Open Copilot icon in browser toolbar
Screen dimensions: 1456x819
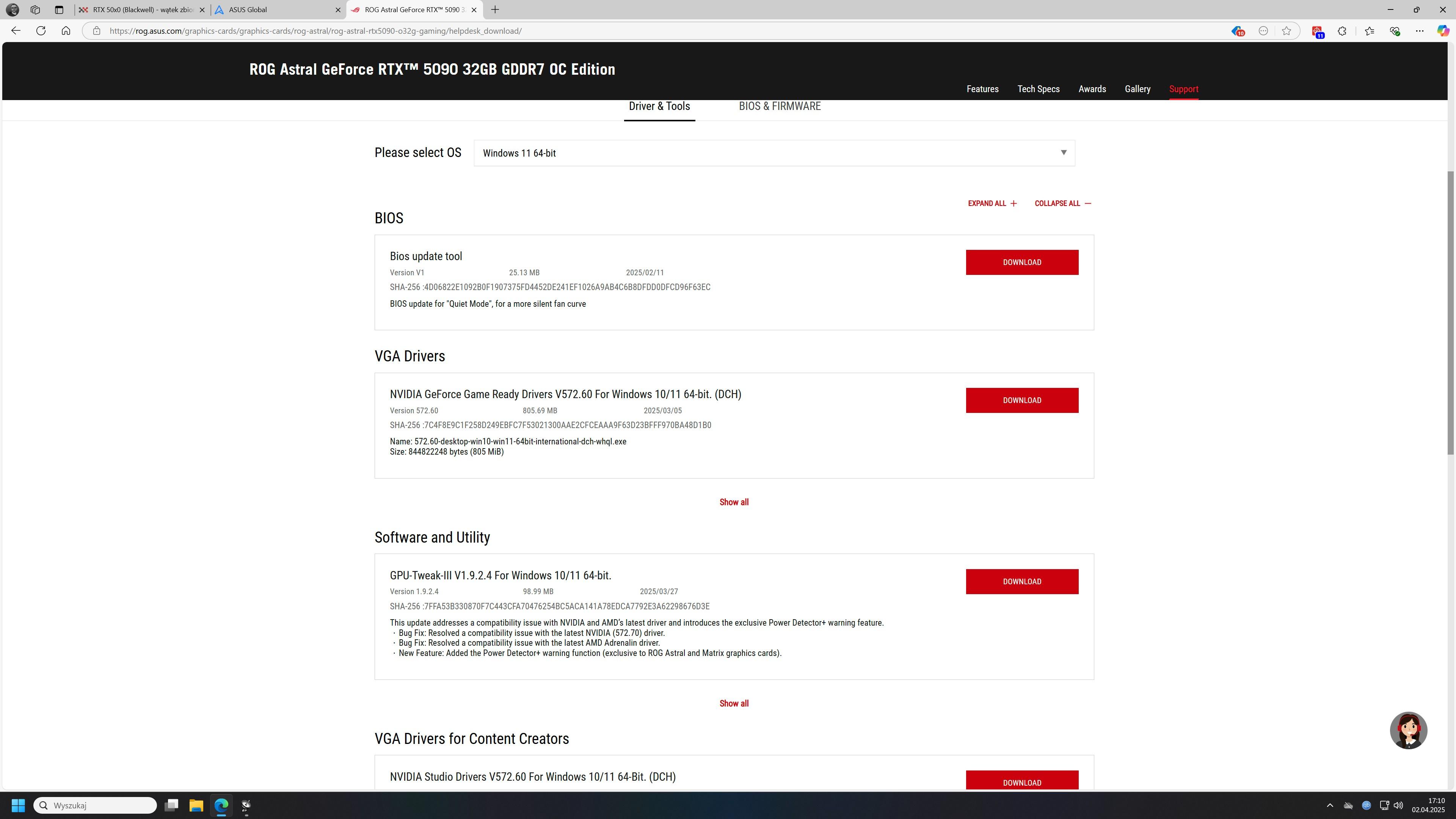[x=1442, y=30]
